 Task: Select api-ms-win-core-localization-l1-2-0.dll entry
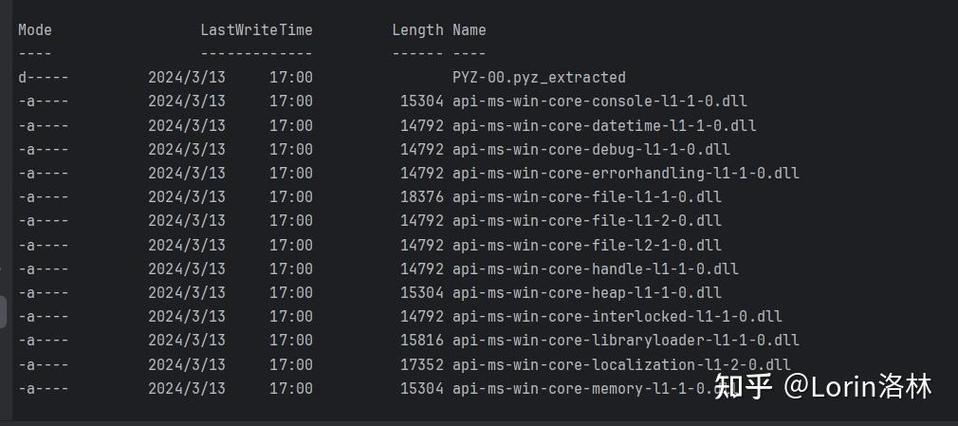click(x=621, y=365)
